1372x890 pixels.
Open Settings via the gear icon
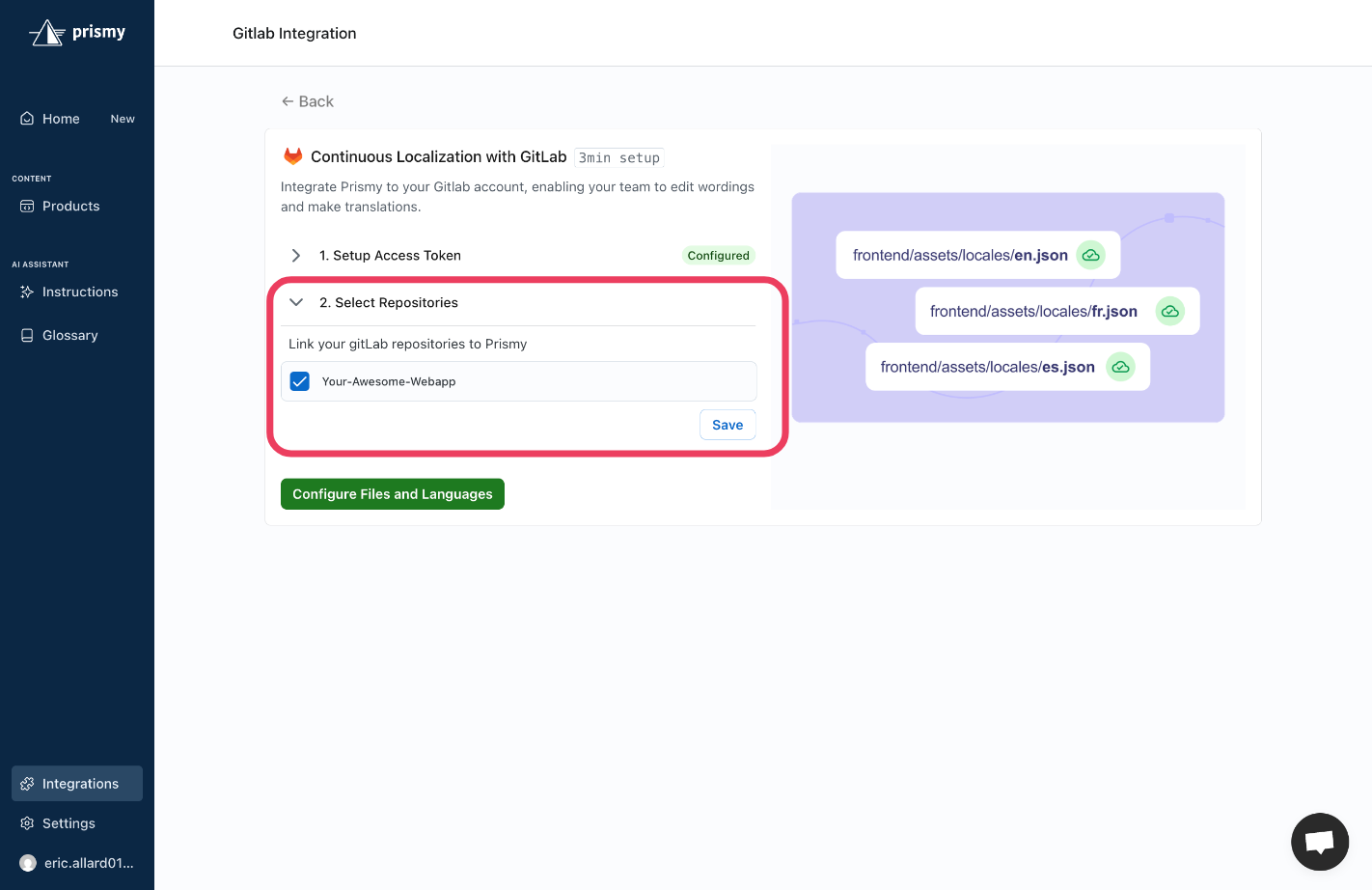click(x=26, y=822)
